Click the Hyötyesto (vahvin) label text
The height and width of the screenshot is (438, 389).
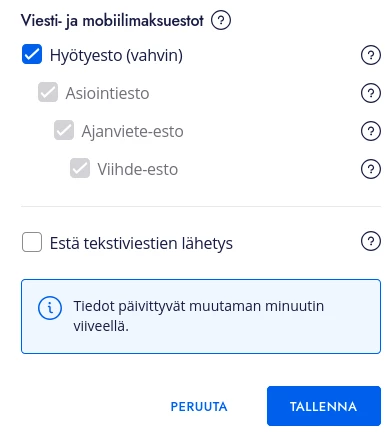(x=116, y=55)
